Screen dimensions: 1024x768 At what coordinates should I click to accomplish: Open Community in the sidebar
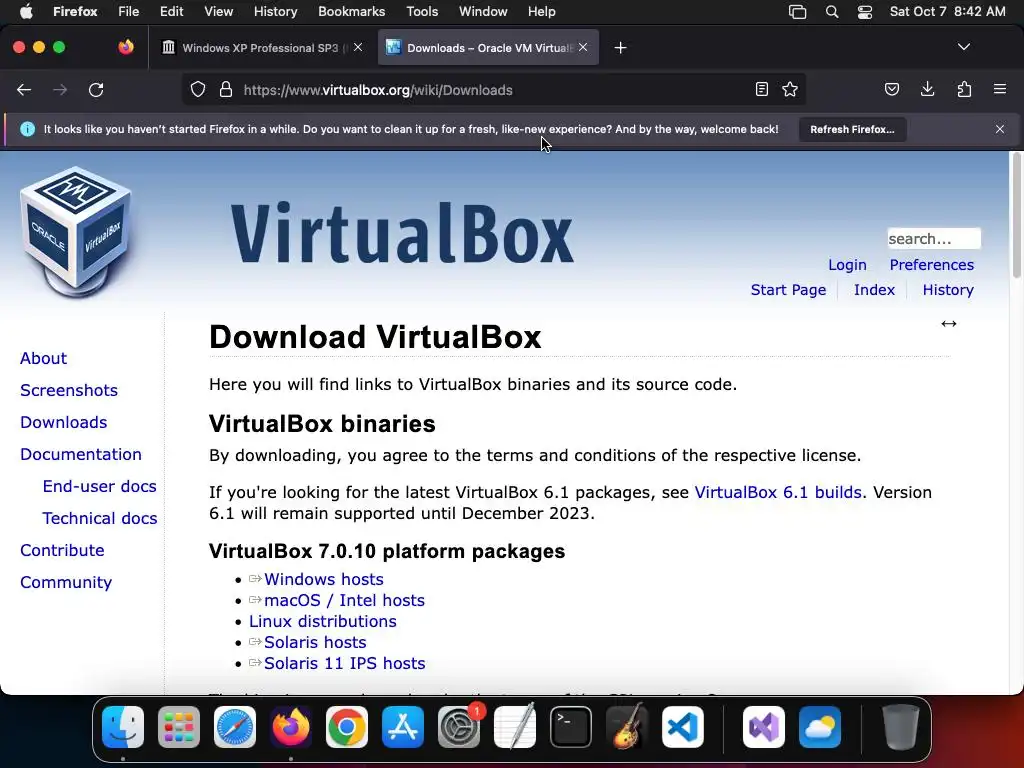coord(66,583)
